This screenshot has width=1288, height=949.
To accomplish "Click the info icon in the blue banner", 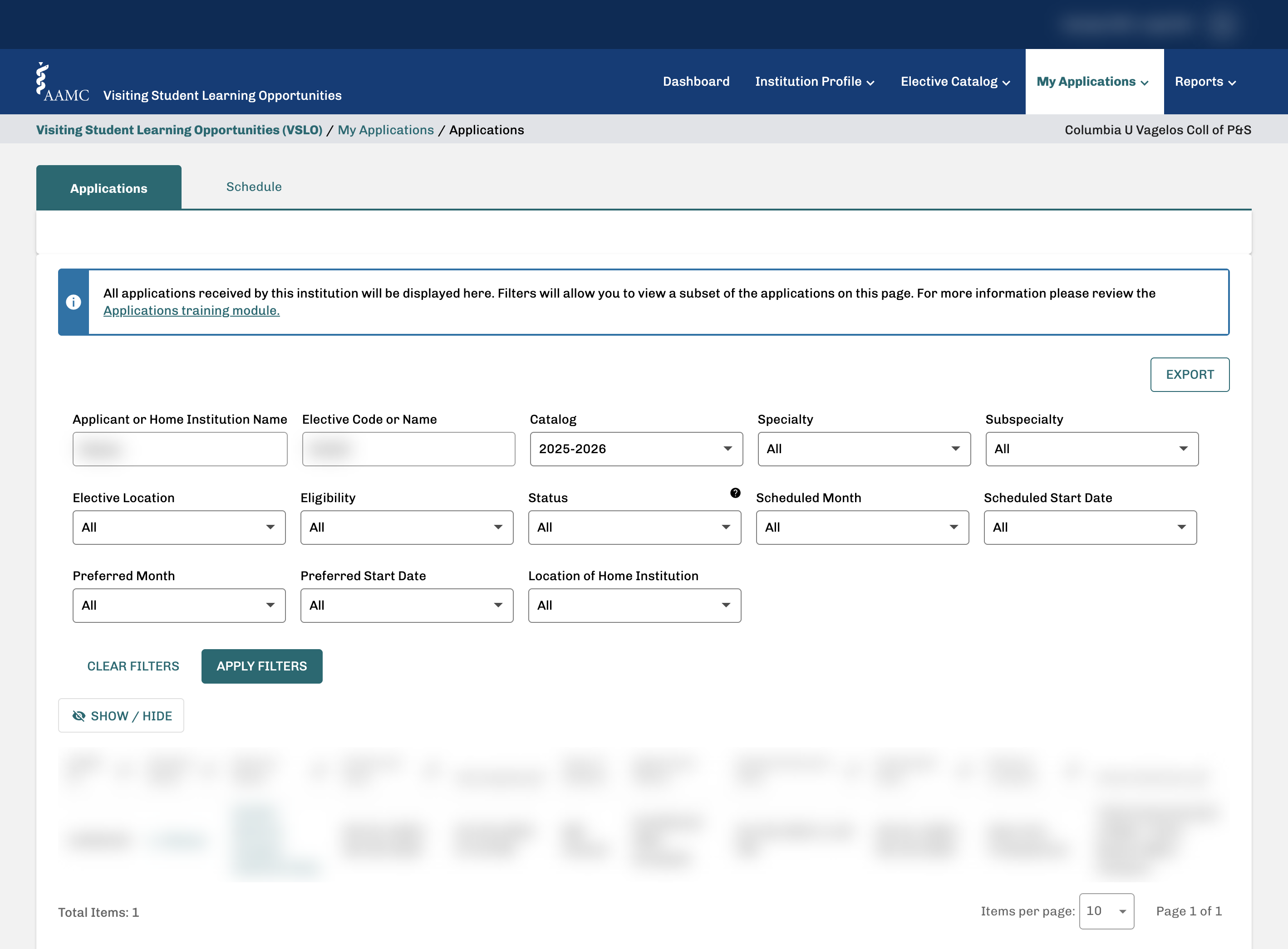I will click(x=74, y=302).
